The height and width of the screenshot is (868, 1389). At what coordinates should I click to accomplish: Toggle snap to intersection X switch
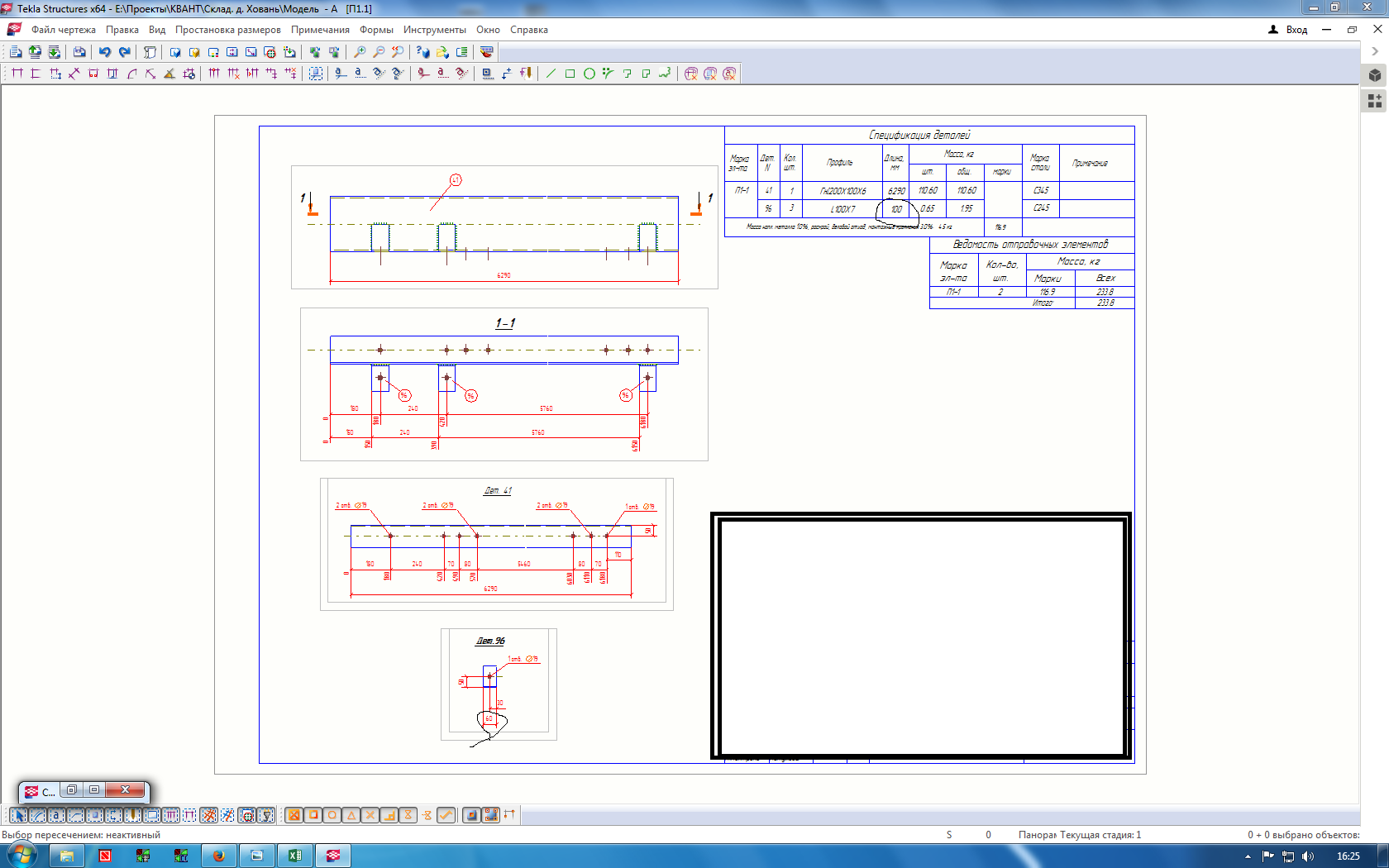pyautogui.click(x=370, y=815)
